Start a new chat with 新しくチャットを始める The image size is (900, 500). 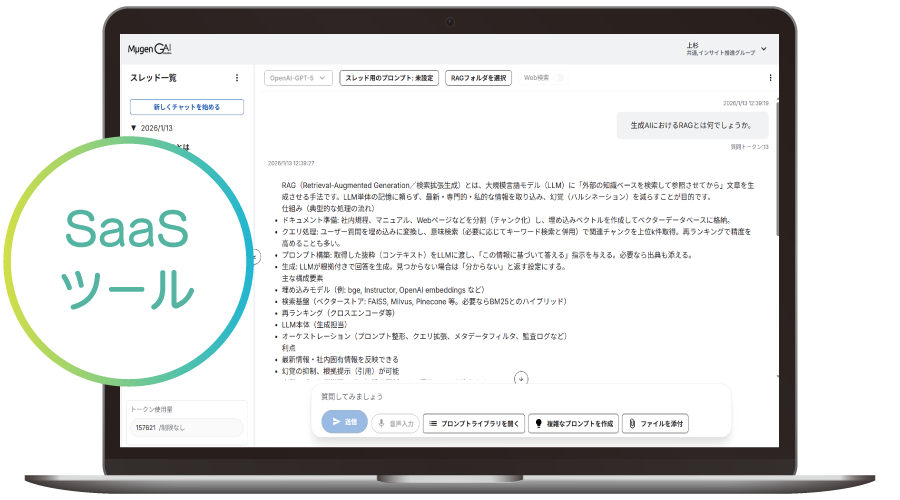pos(187,107)
